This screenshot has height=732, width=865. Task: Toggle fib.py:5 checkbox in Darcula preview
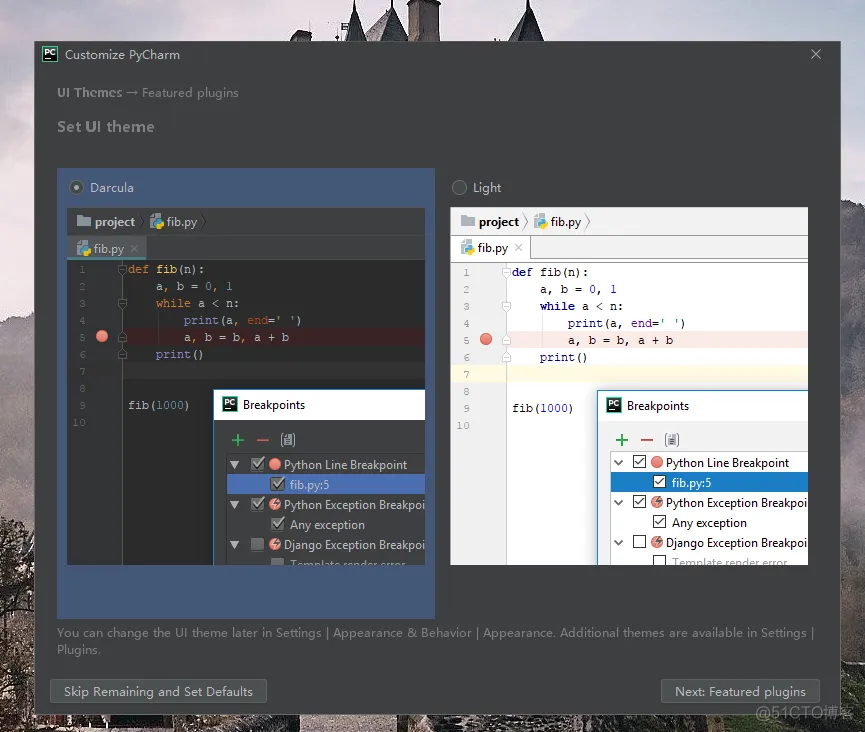click(278, 484)
